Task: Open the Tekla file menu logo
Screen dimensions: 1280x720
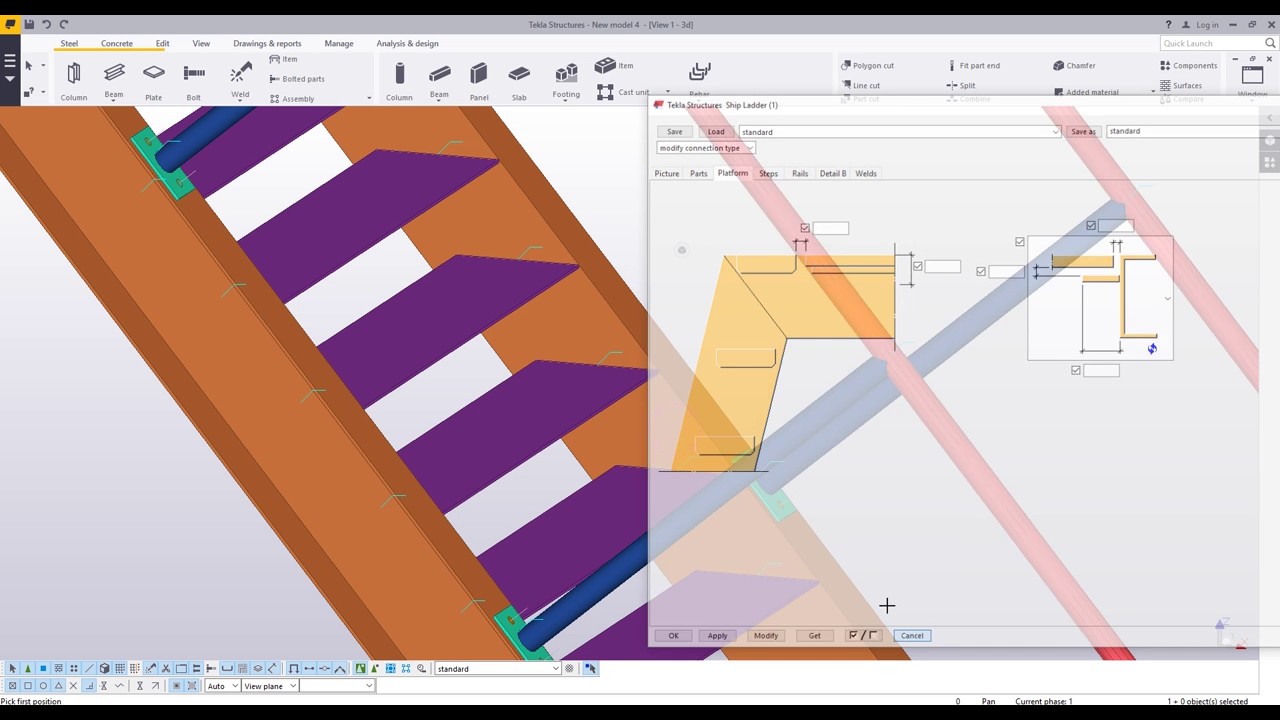Action: (x=10, y=24)
